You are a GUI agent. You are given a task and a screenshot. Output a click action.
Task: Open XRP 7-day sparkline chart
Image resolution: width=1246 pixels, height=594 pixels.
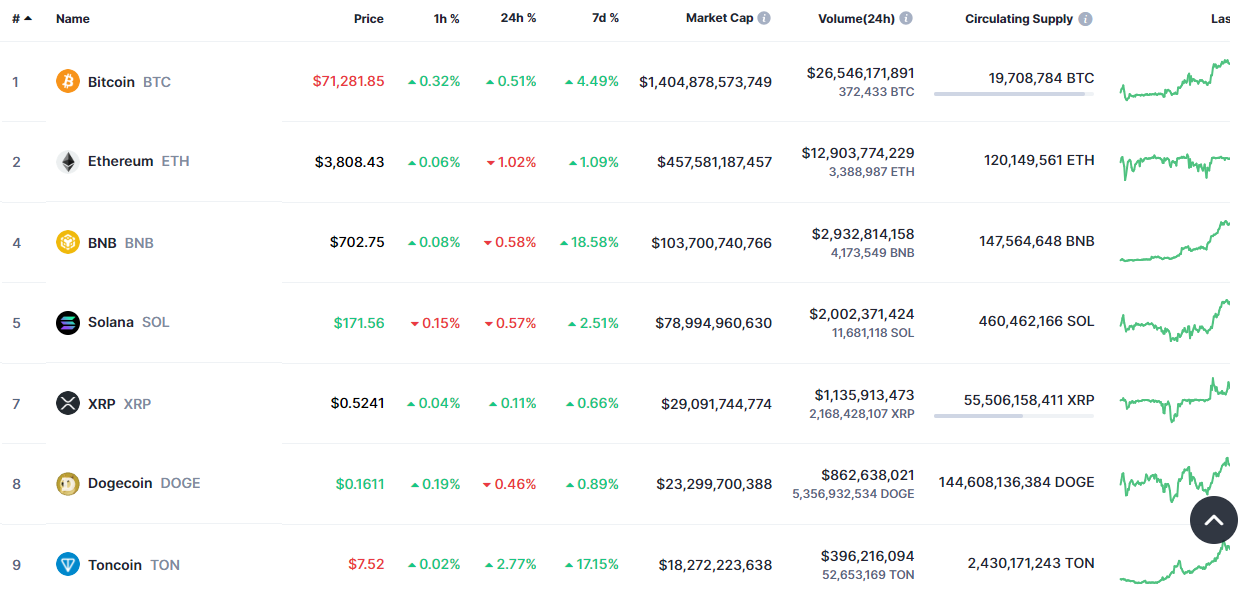point(1176,400)
